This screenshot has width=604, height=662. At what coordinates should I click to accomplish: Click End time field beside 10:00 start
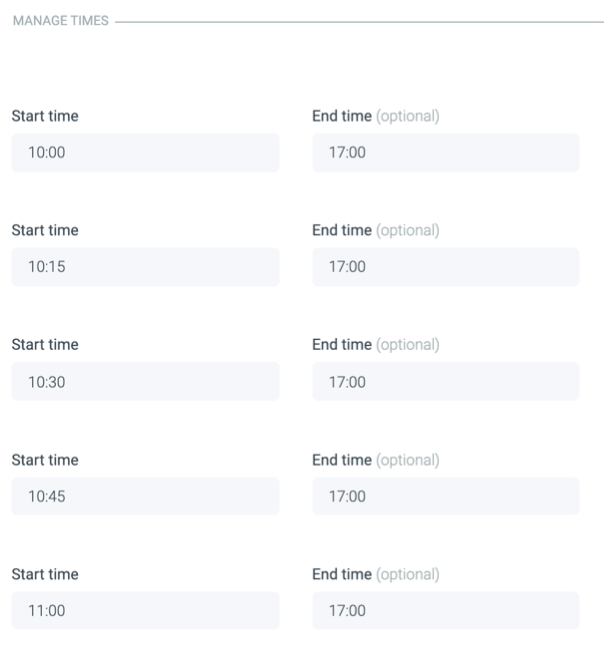(445, 153)
